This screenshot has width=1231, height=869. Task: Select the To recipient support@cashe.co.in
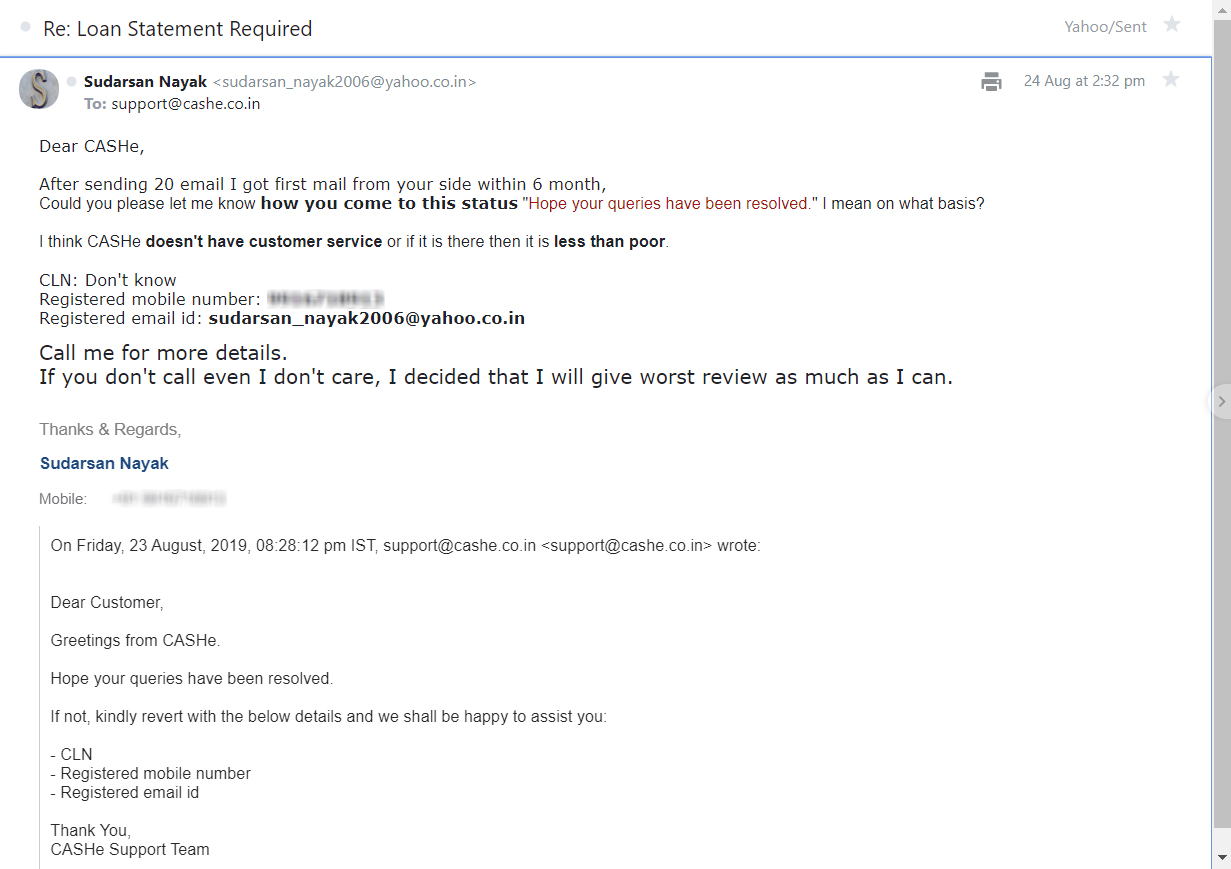tap(185, 103)
